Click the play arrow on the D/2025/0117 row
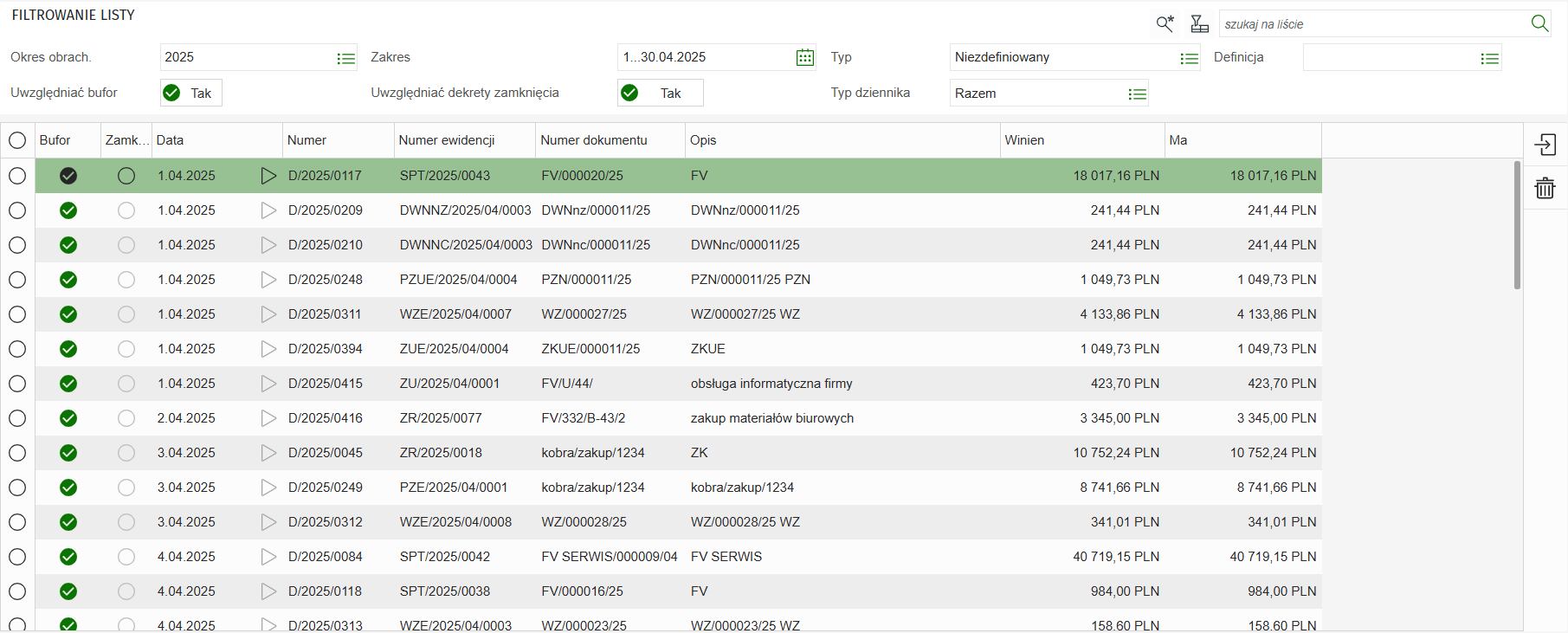1568x633 pixels. (x=268, y=176)
